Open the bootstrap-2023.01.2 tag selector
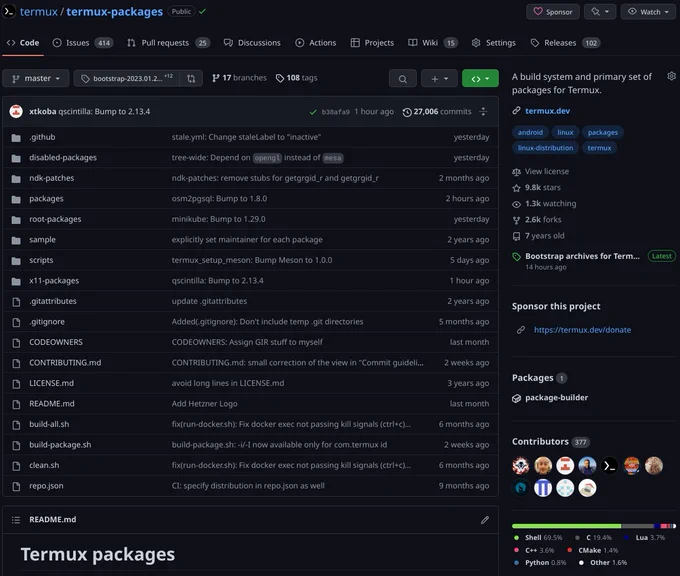Viewport: 680px width, 576px height. click(127, 79)
